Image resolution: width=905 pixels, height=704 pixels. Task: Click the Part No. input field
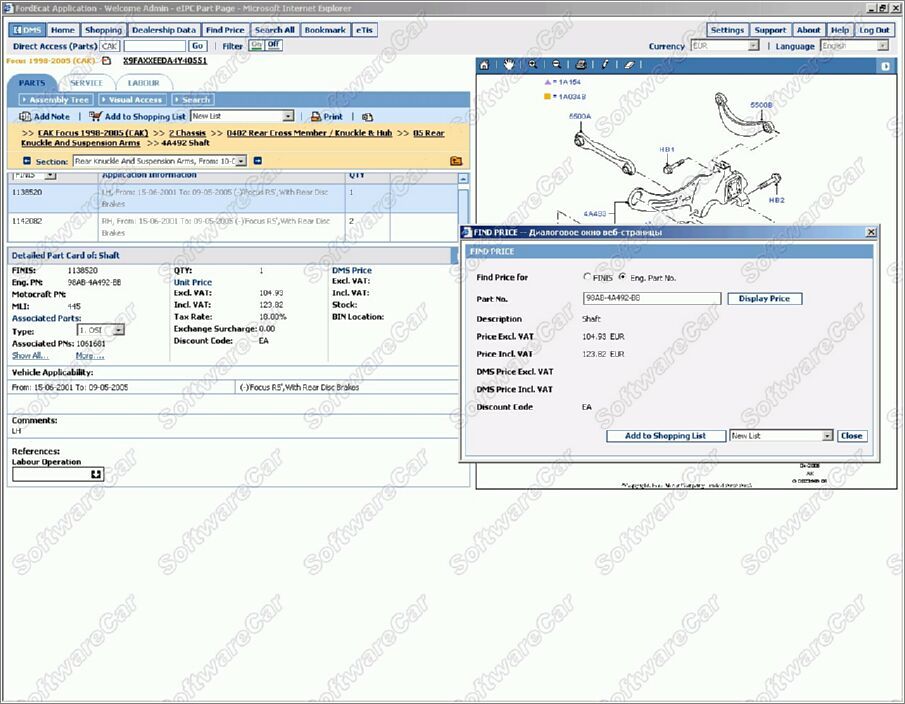tap(651, 298)
